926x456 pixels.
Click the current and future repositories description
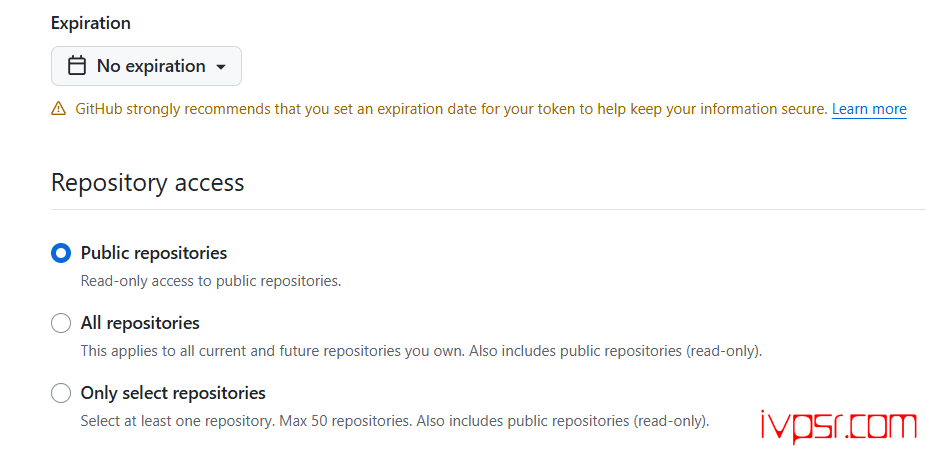421,351
